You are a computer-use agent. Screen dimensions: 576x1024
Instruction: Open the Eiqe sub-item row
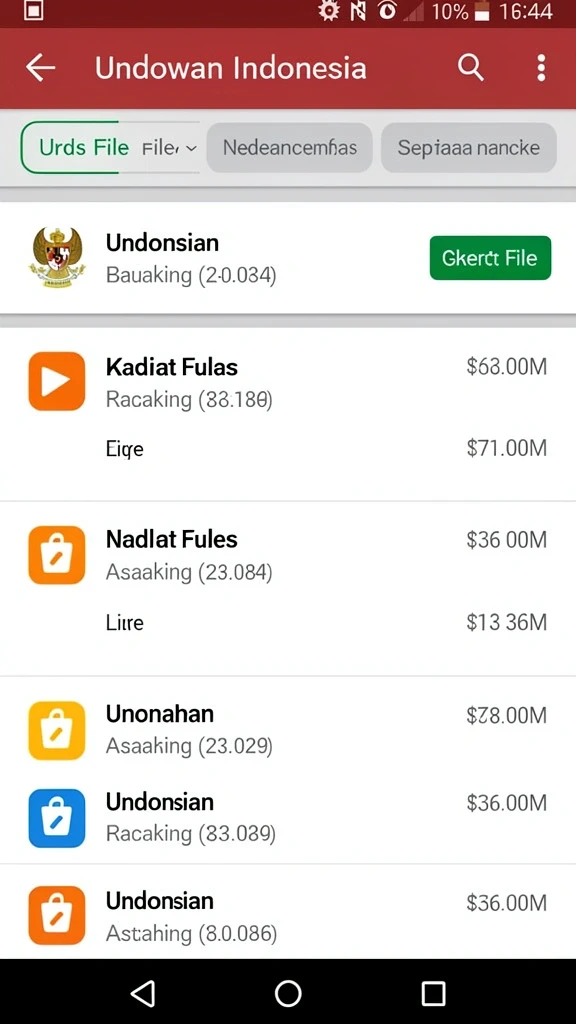(x=288, y=449)
